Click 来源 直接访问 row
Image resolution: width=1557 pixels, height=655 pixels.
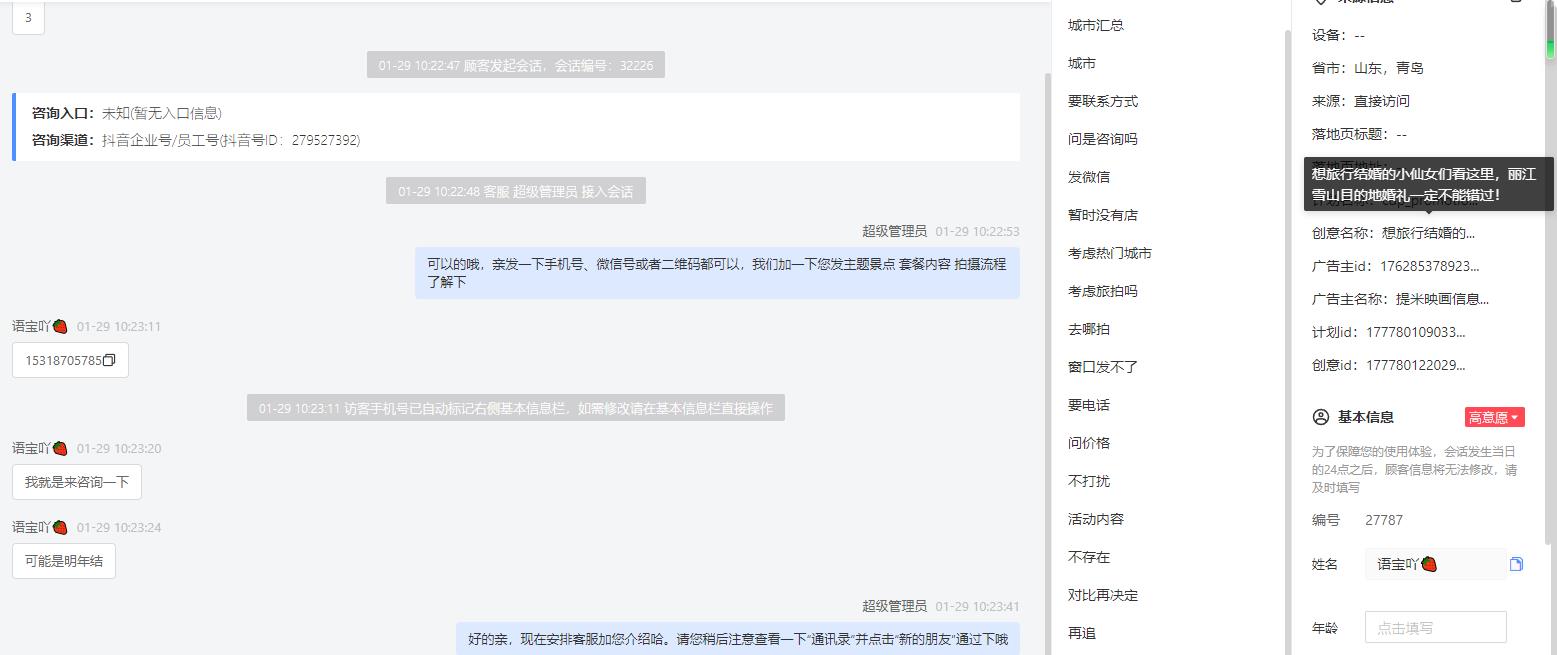tap(1361, 101)
